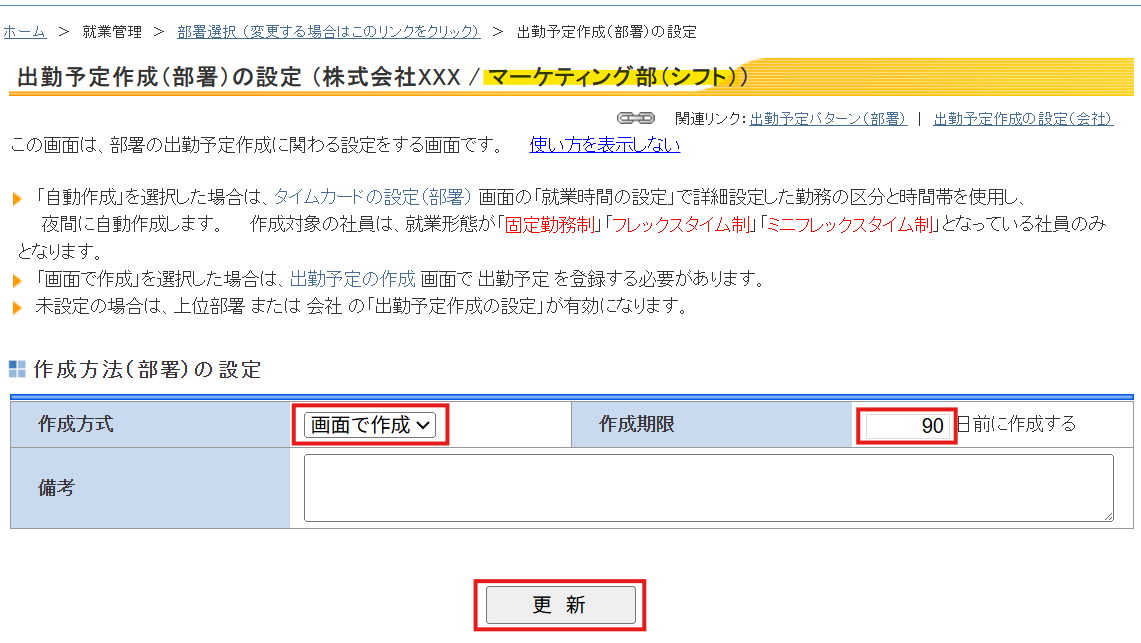Screen dimensions: 1141x643
Task: Go to ホーム via the breadcrumb
Action: pos(24,31)
